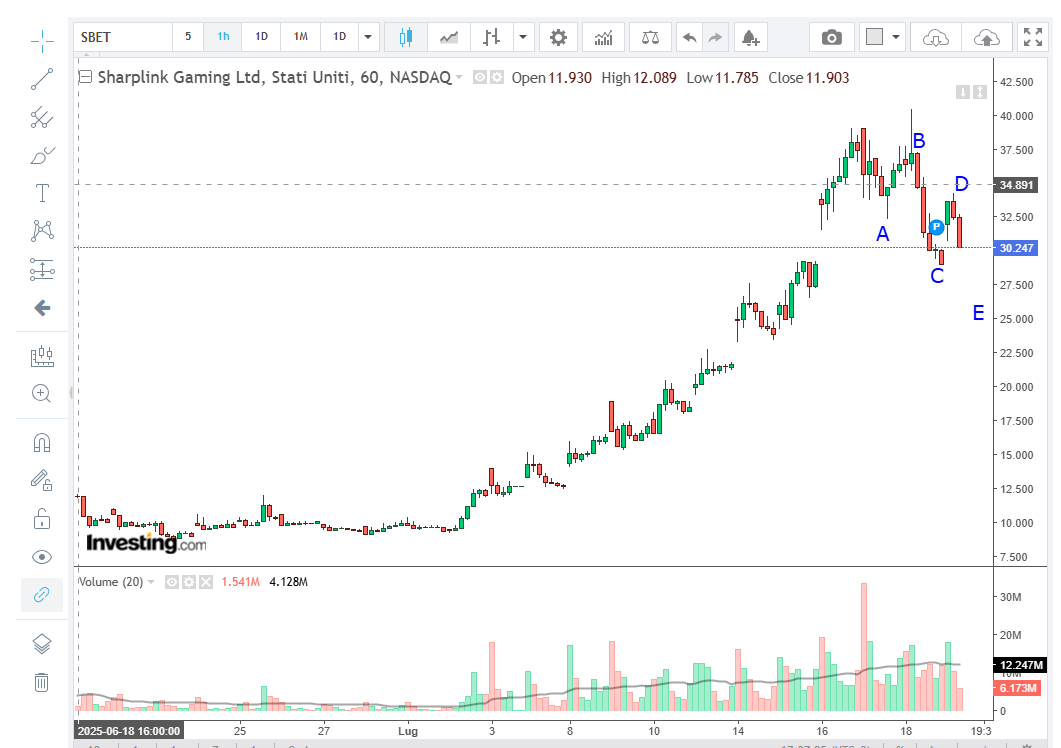
Task: Select the drawn label B on chart
Action: coord(919,141)
